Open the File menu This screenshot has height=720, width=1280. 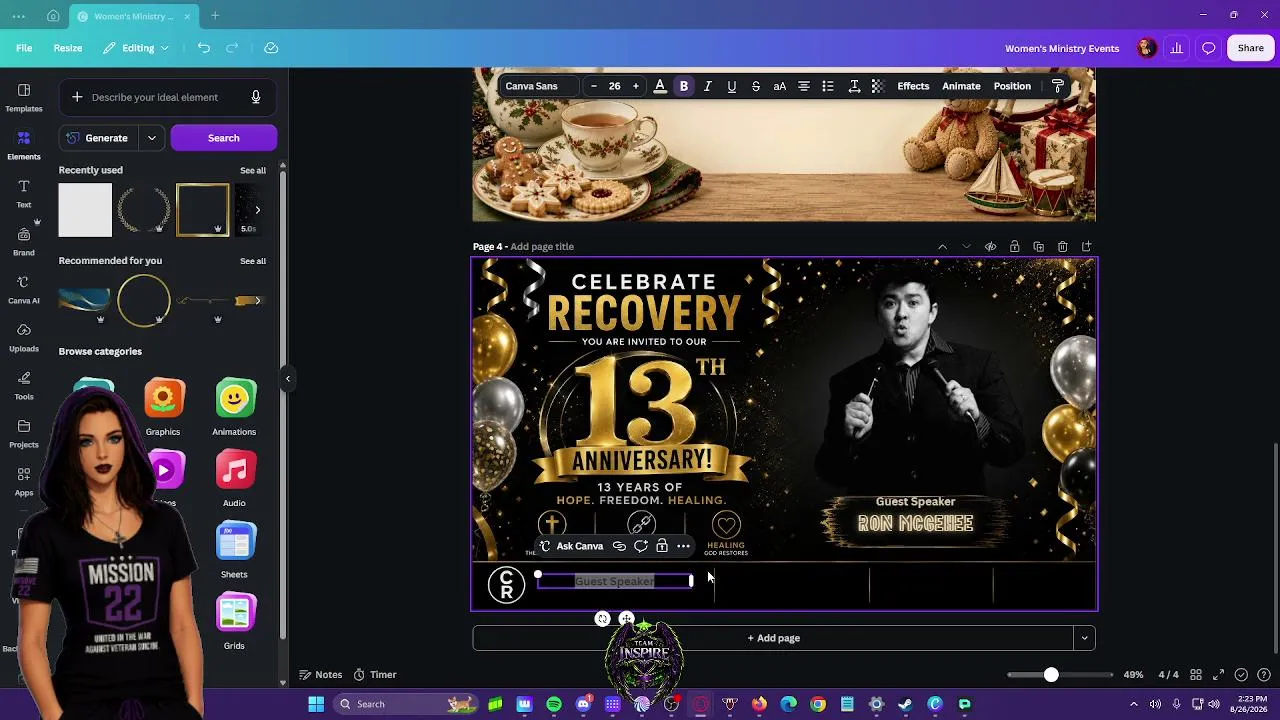click(x=24, y=48)
